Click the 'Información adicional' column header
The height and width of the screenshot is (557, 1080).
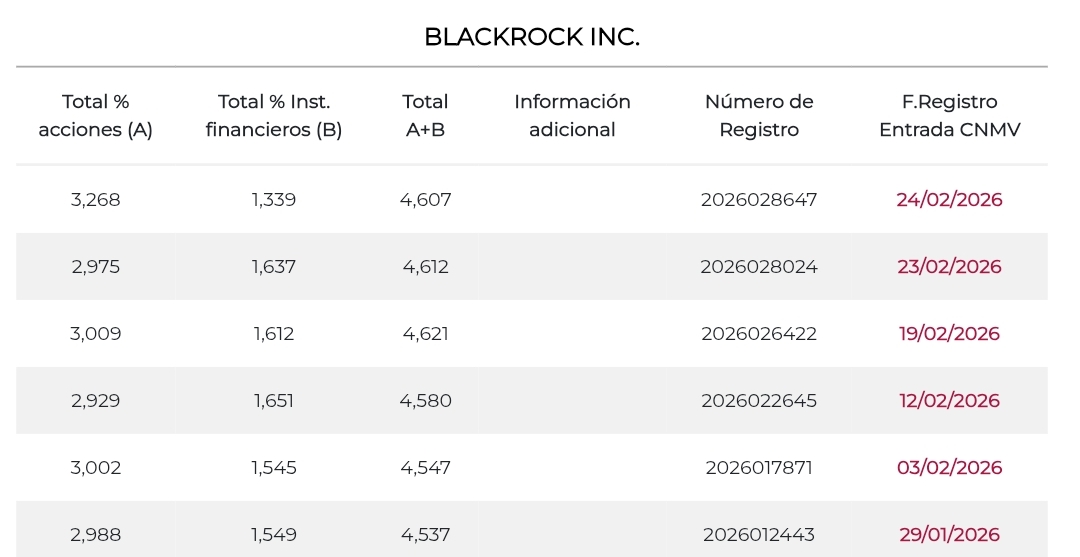coord(572,115)
